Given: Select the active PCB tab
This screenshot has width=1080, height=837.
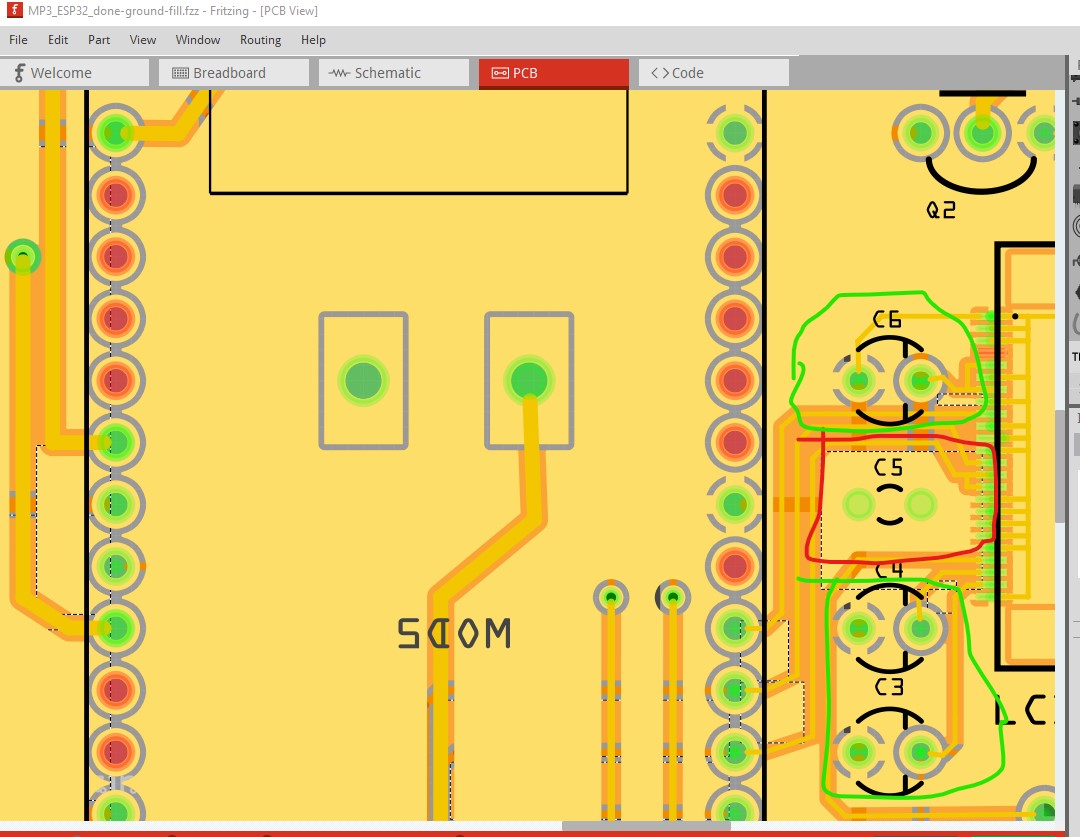Looking at the screenshot, I should coord(553,73).
